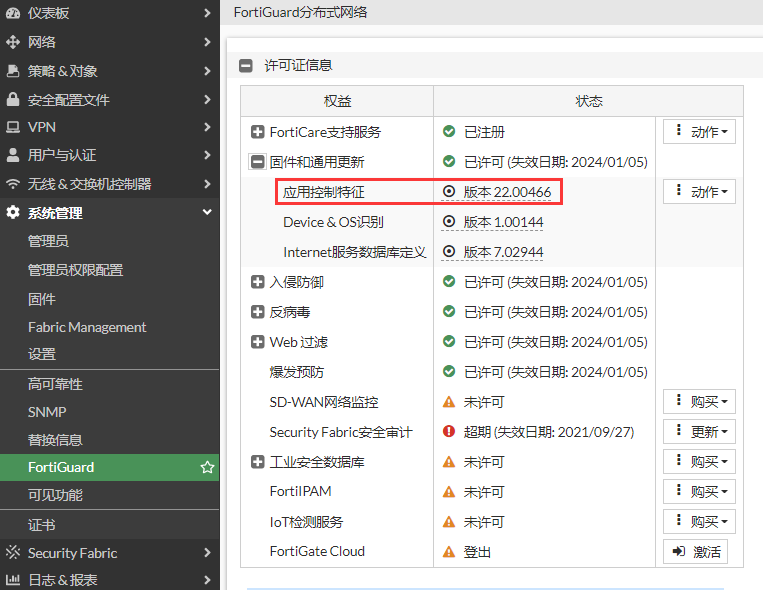
Task: Open the 更新 dropdown for Security Fabric安全审计
Action: coord(699,432)
